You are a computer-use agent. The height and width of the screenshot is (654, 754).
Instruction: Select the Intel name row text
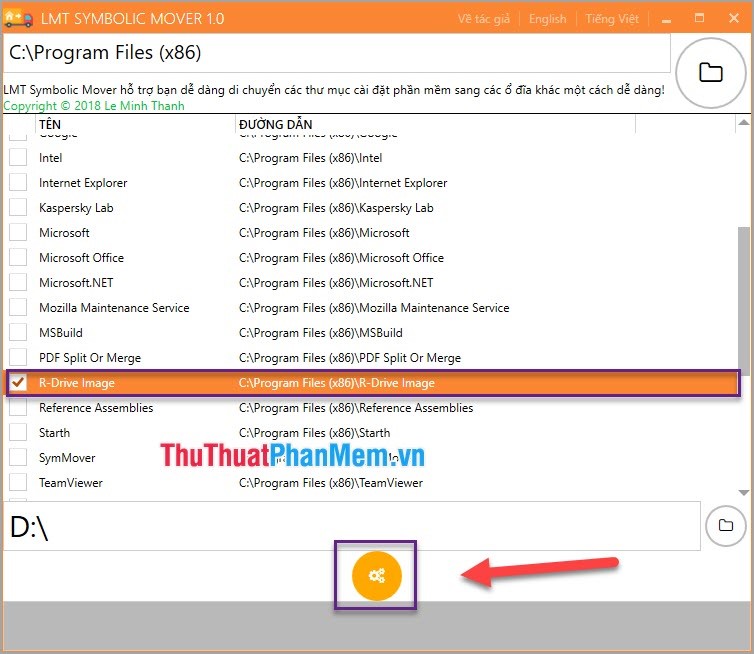[x=50, y=158]
